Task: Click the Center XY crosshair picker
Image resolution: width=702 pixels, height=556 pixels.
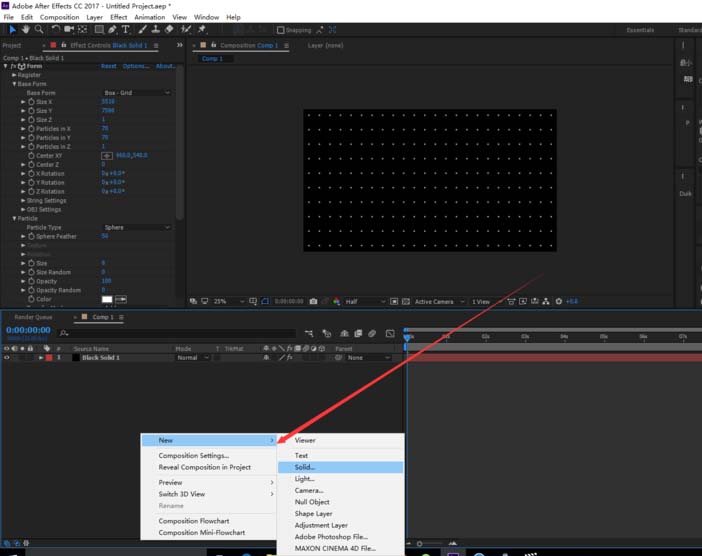Action: pyautogui.click(x=107, y=156)
